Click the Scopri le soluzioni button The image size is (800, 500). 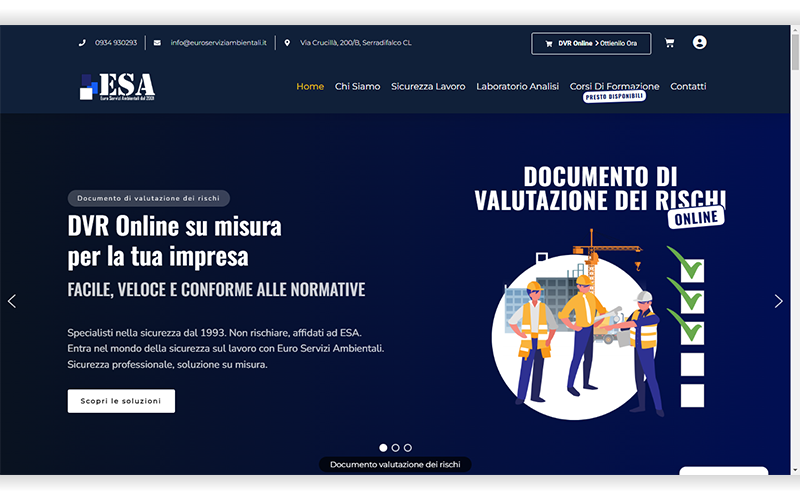coord(121,401)
